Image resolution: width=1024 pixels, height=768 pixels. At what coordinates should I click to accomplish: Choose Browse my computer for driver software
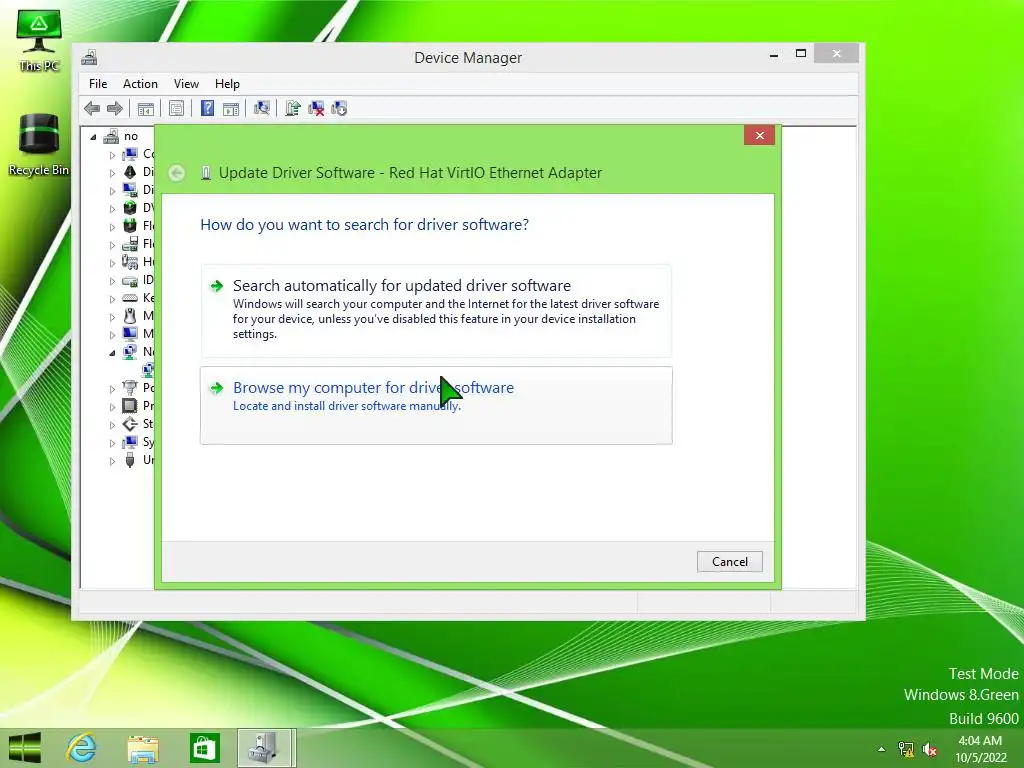pos(436,406)
